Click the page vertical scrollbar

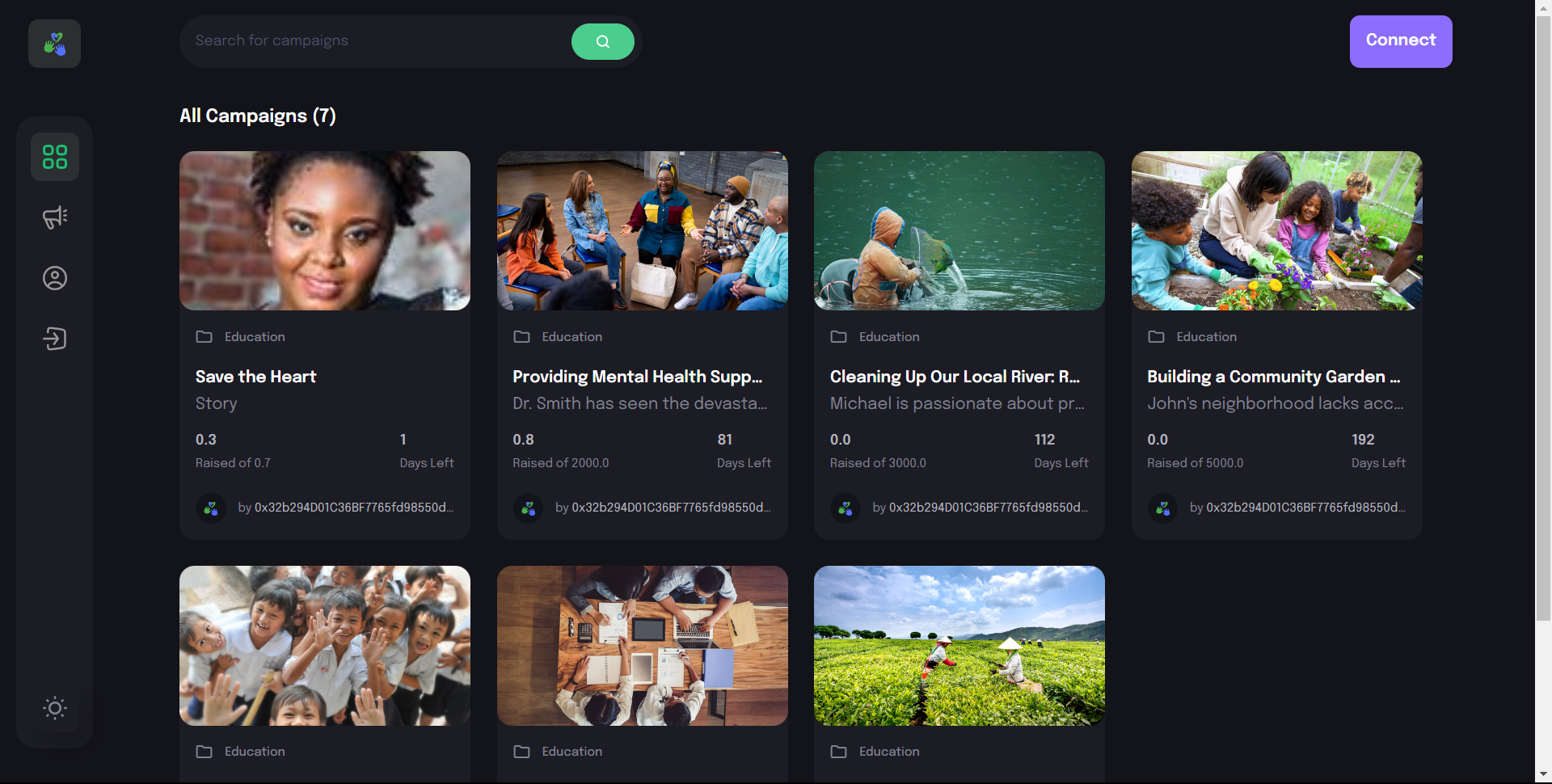tap(1544, 318)
